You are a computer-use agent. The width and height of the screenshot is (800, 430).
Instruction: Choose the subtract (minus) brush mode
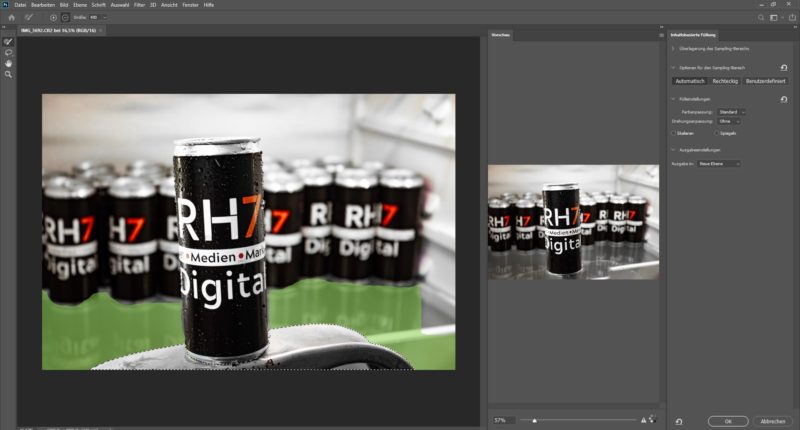65,17
